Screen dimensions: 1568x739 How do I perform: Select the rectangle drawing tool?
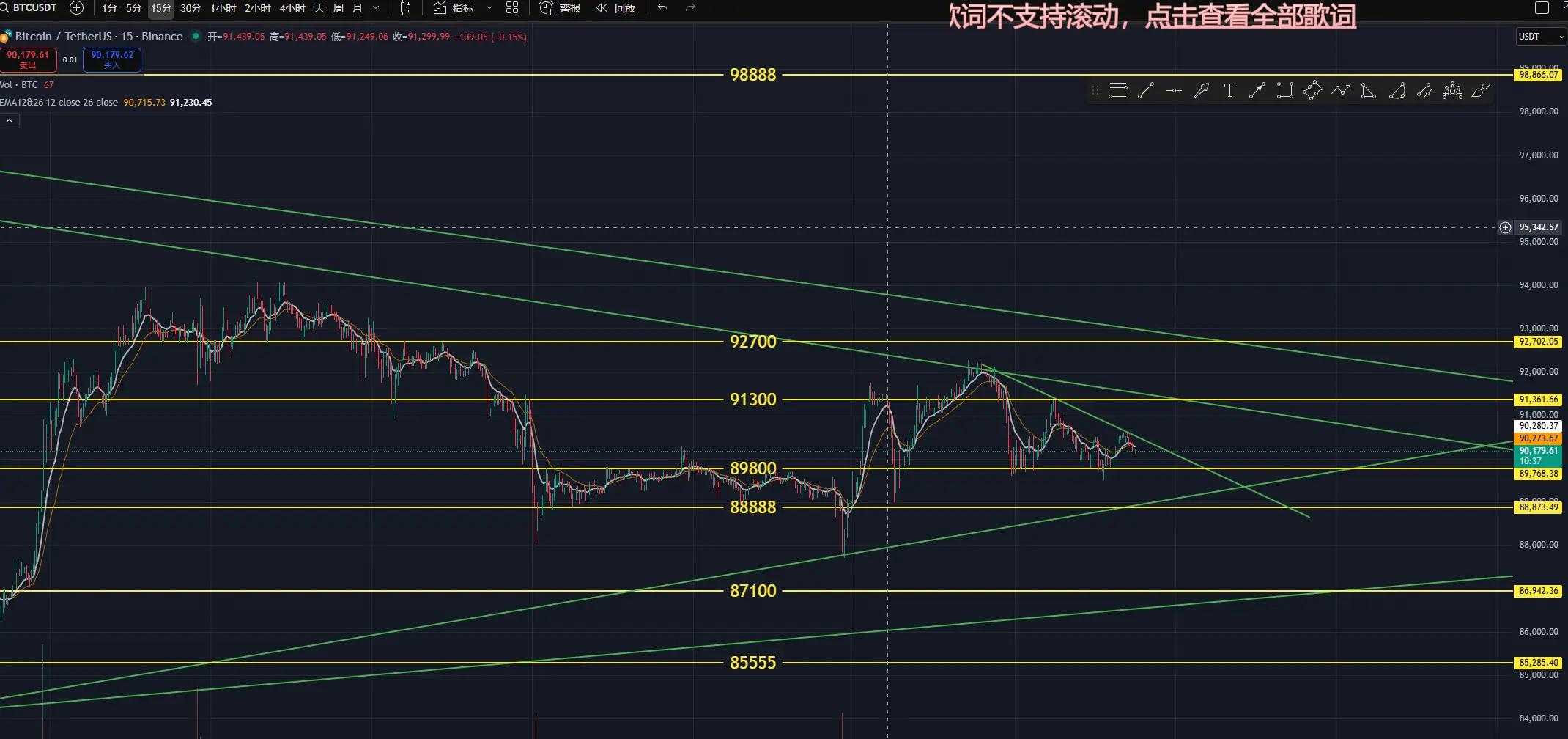[x=1285, y=91]
